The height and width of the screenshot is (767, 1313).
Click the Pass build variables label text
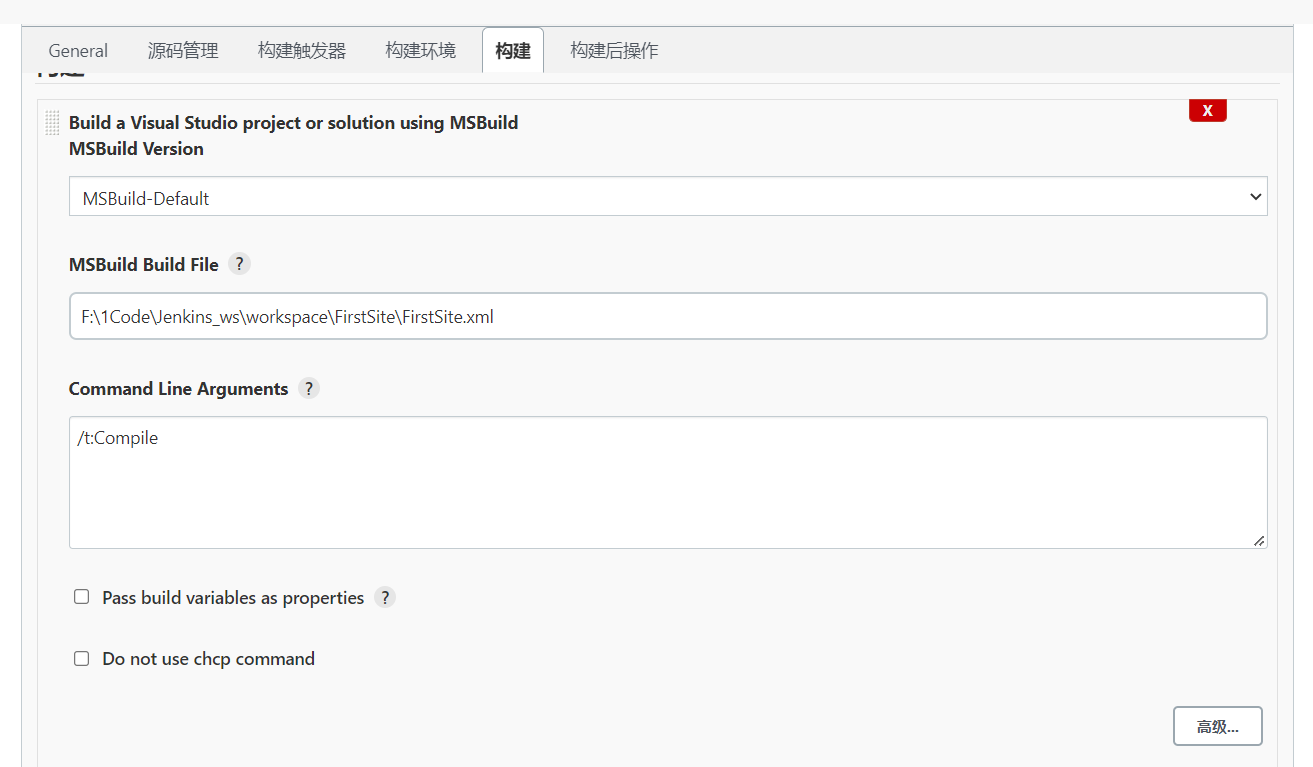(x=233, y=598)
